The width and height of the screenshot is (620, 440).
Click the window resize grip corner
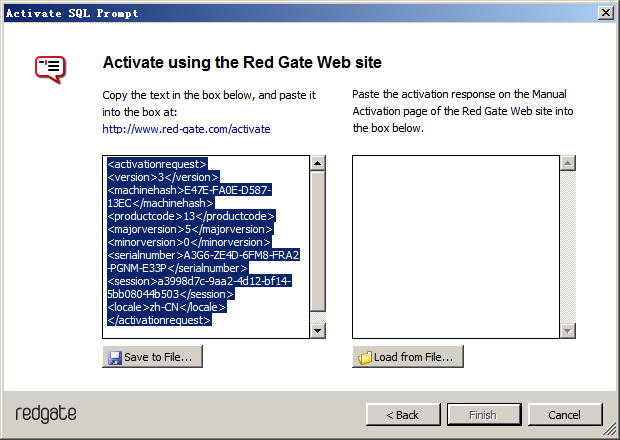[611, 431]
